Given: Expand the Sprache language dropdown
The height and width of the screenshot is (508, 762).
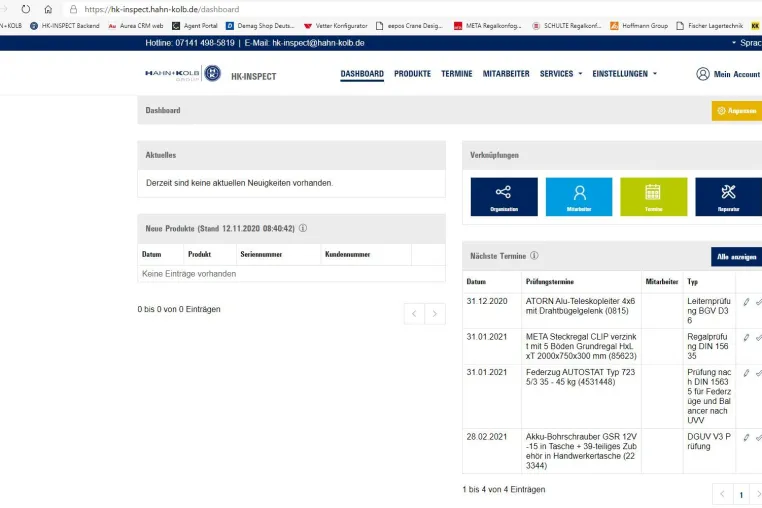Looking at the screenshot, I should pos(746,43).
